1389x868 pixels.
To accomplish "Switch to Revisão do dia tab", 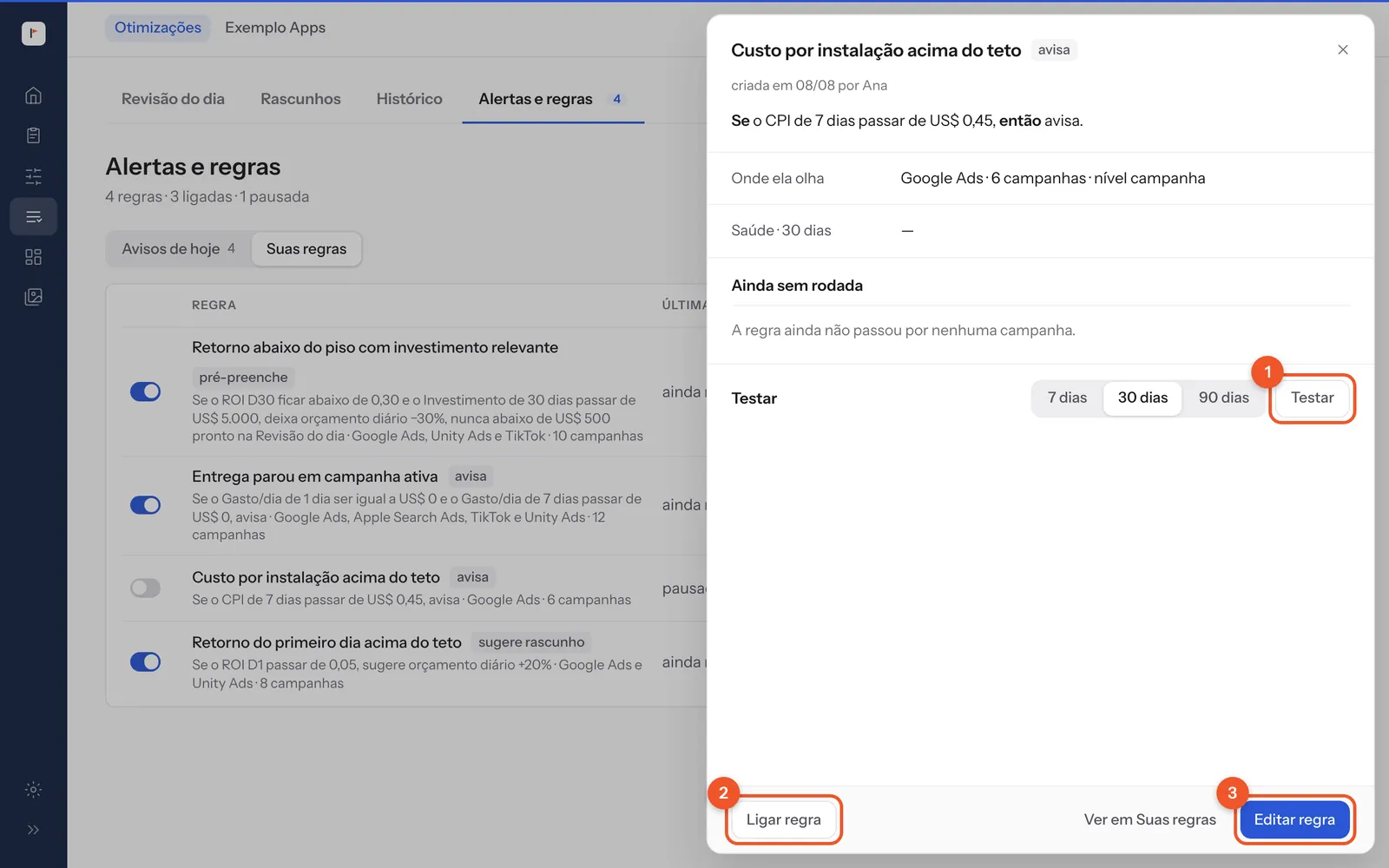I will click(x=173, y=99).
